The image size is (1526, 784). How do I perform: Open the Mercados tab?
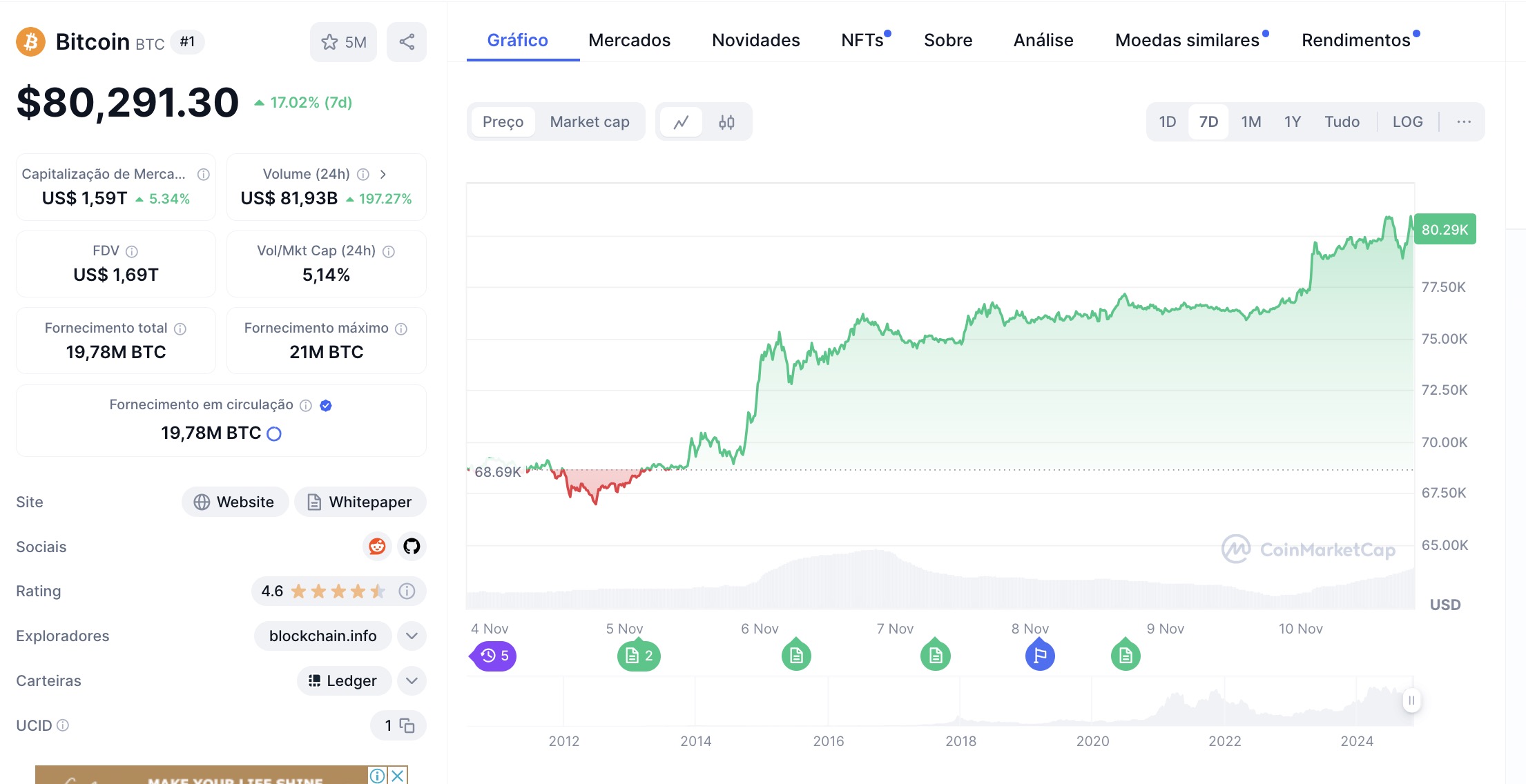629,40
